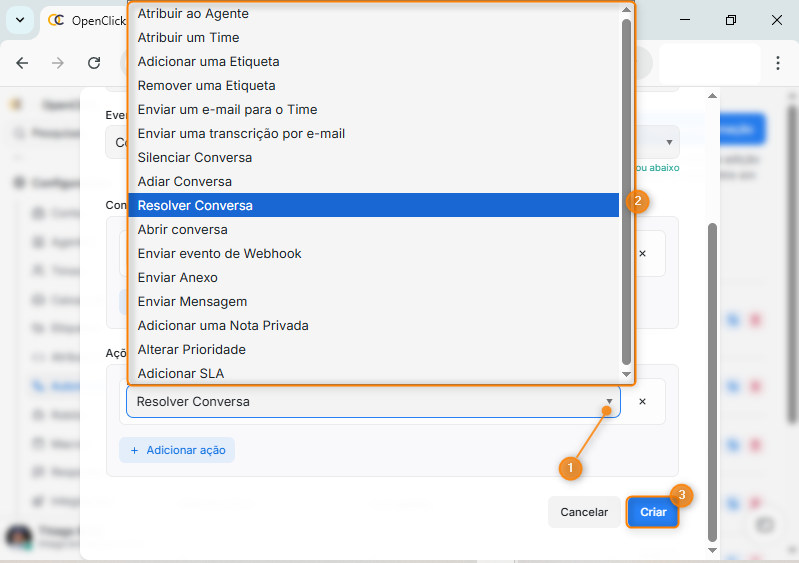The image size is (799, 563).
Task: Open the browser three-dot menu
Action: point(777,63)
